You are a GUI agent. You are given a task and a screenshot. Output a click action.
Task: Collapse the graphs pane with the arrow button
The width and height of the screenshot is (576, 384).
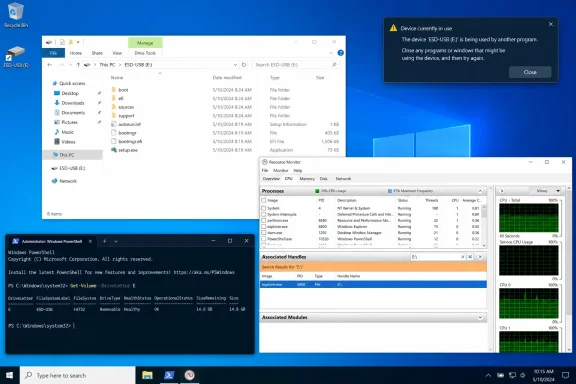point(502,191)
